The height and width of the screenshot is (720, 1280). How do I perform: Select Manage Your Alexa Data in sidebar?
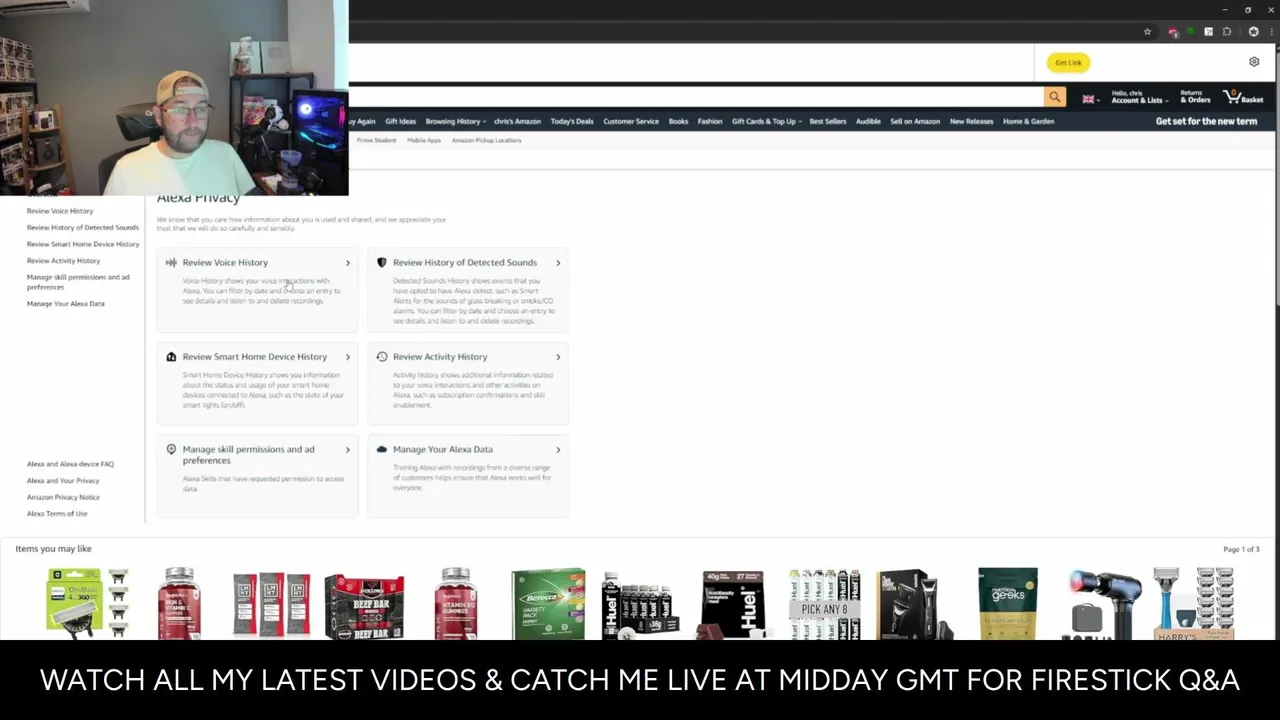pos(65,303)
